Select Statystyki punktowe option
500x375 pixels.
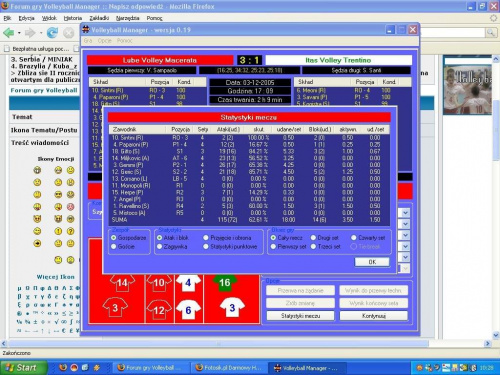tap(206, 246)
